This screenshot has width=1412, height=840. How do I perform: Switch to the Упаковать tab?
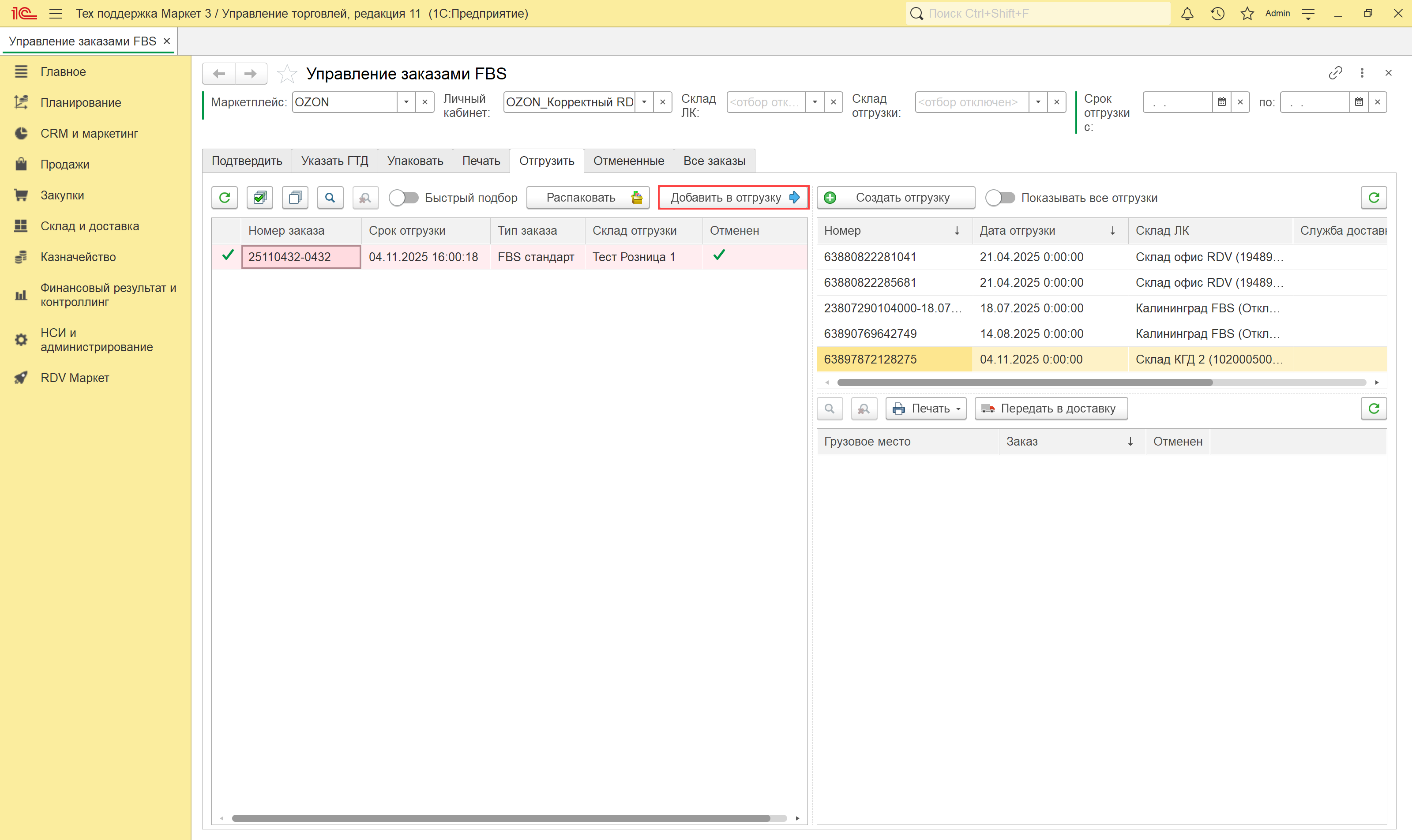(x=415, y=161)
